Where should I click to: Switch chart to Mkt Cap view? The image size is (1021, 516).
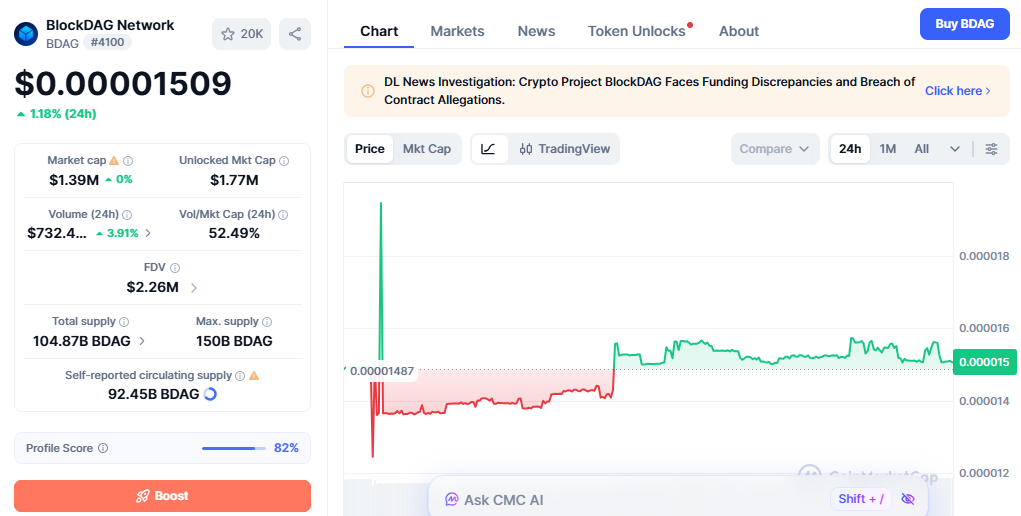[x=427, y=149]
